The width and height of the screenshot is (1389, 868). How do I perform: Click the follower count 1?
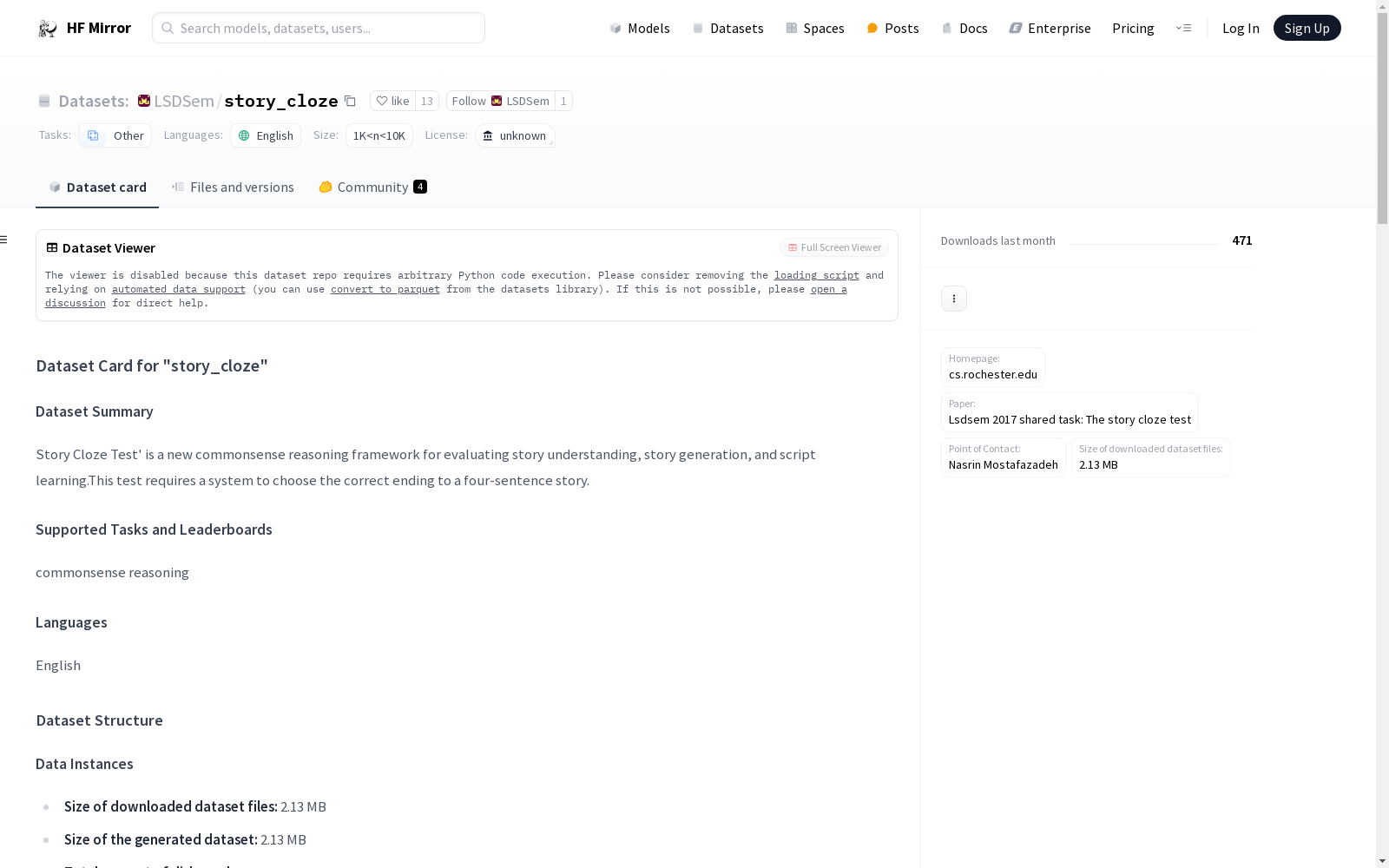pos(563,101)
